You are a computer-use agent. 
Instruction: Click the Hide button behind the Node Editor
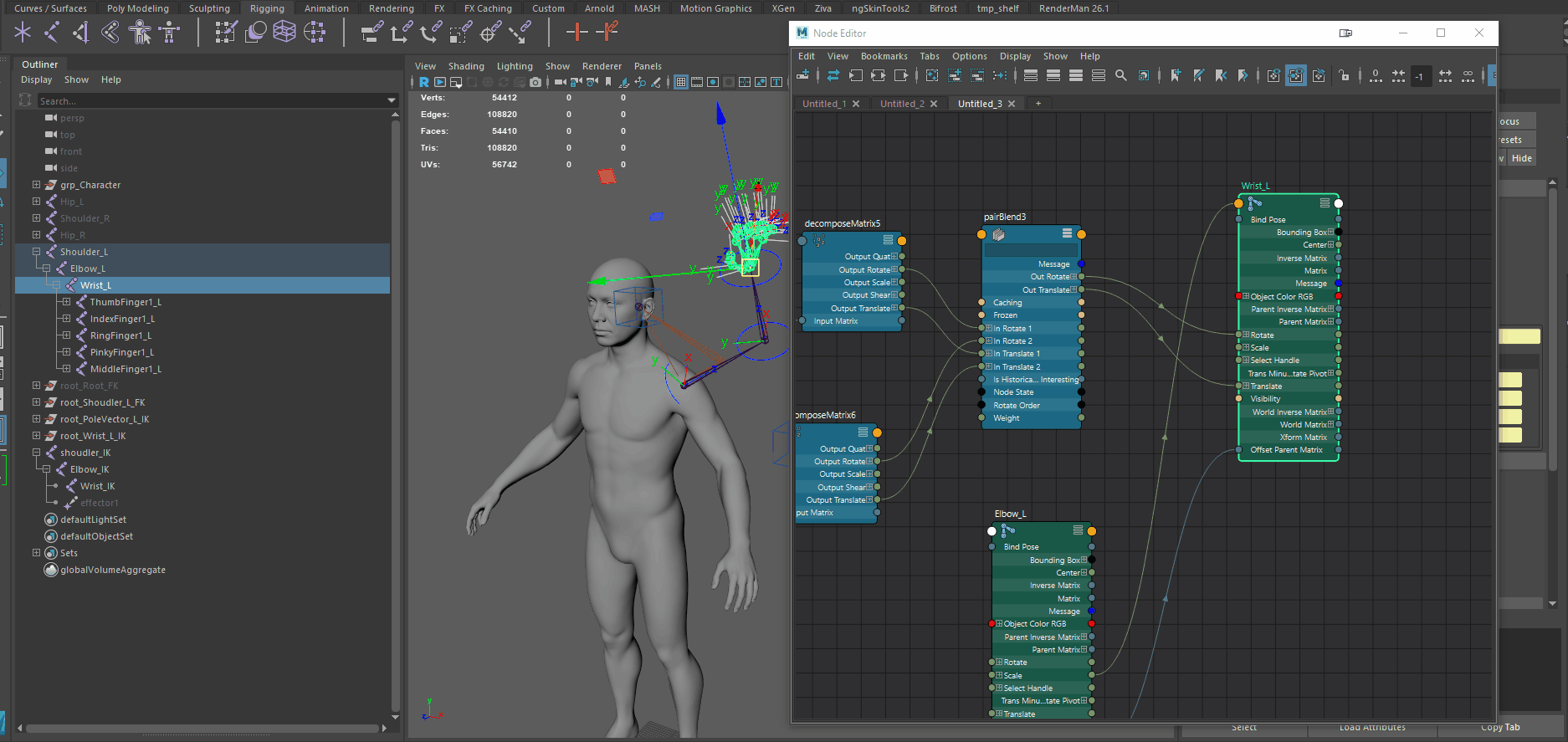(1522, 158)
